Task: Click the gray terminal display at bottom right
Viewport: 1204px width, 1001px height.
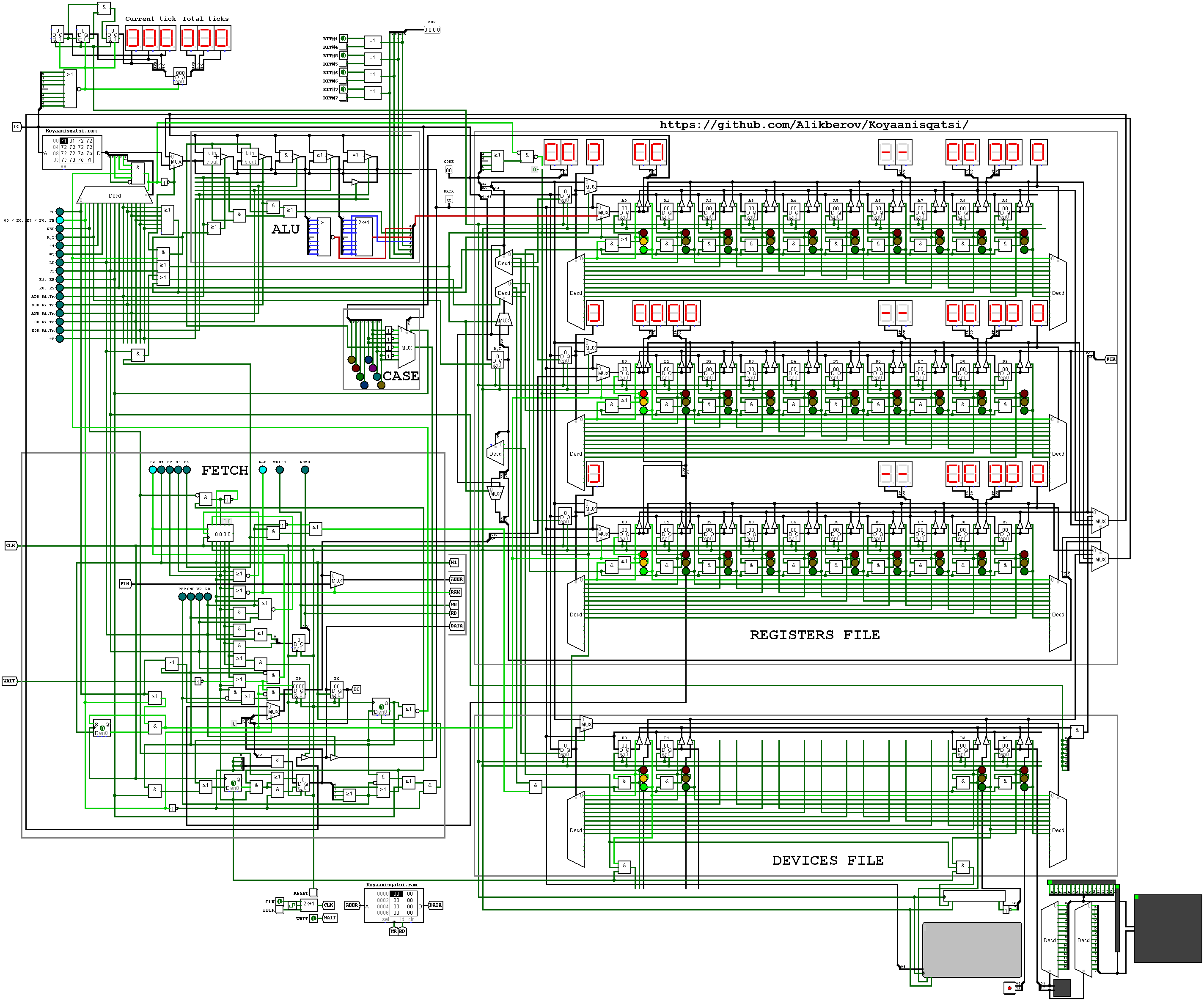Action: click(x=972, y=949)
